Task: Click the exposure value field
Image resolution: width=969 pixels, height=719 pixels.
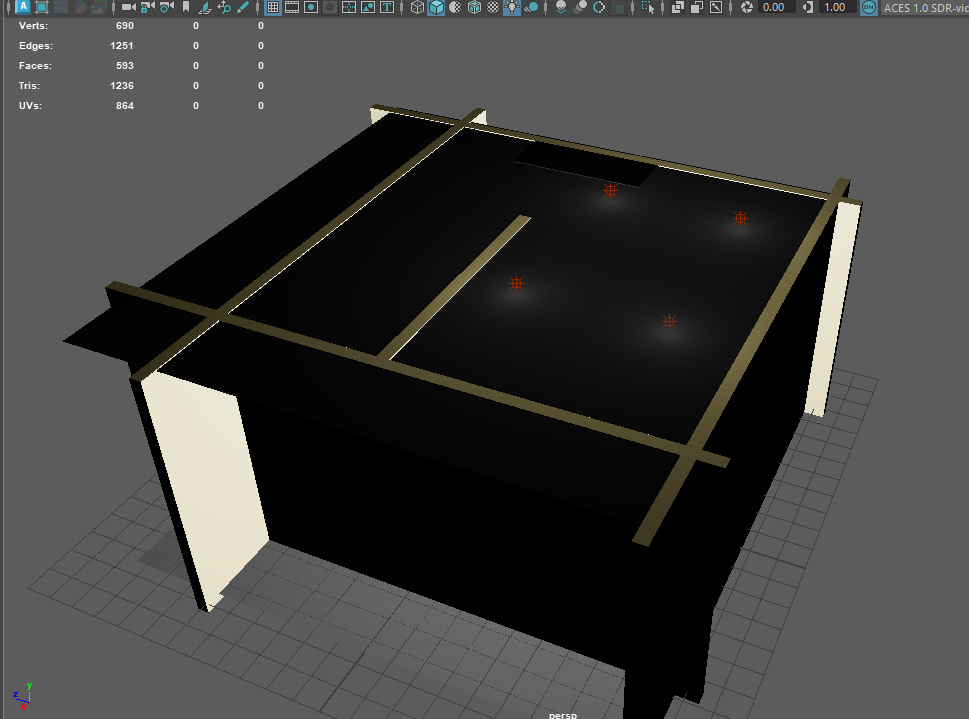Action: coord(773,7)
